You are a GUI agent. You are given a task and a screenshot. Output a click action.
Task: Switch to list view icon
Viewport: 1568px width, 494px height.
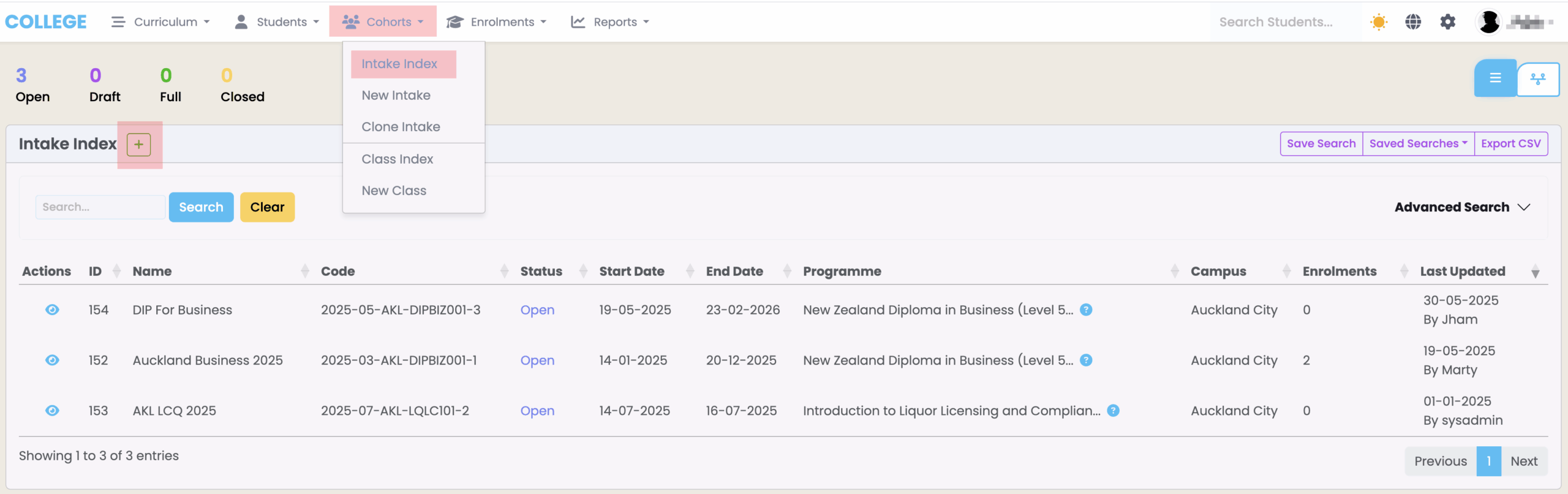coord(1495,78)
